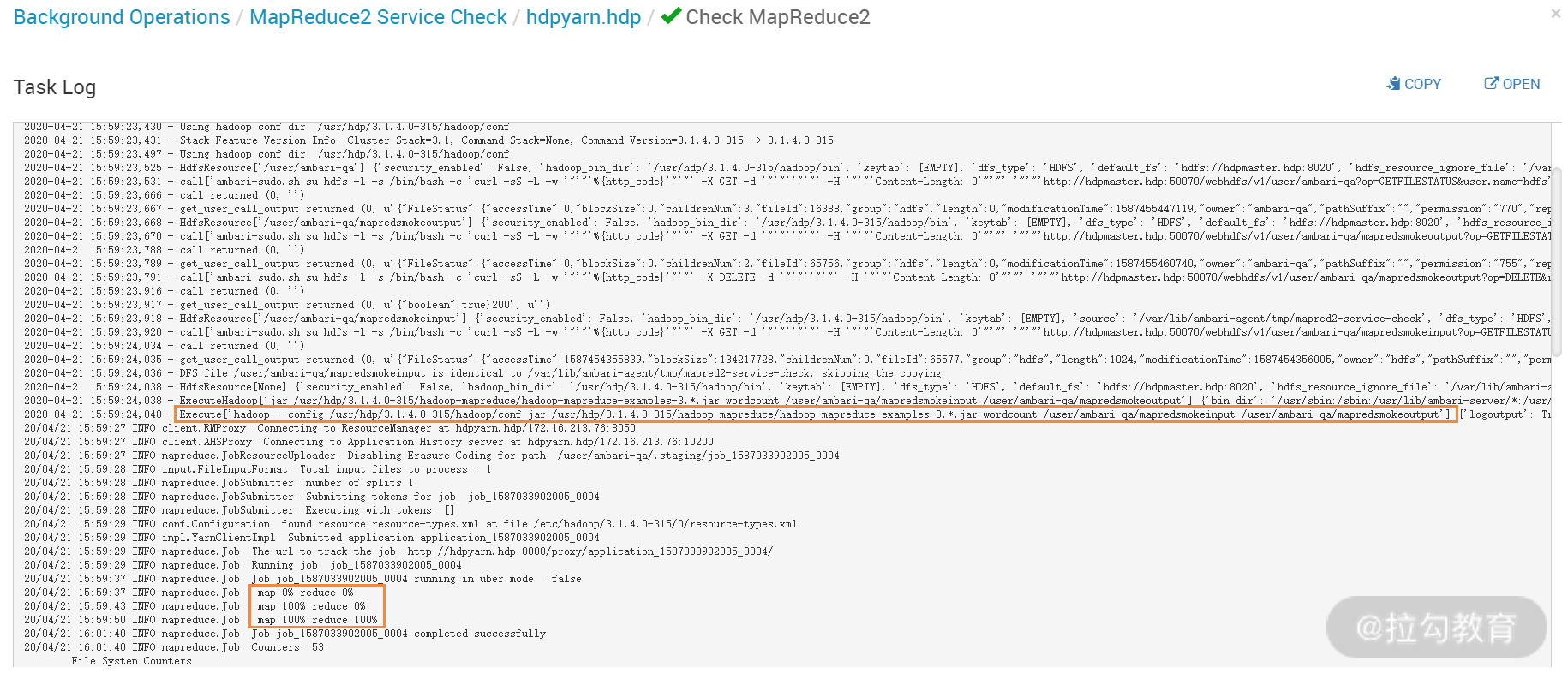Close the task log dialog with X

pos(1555,14)
